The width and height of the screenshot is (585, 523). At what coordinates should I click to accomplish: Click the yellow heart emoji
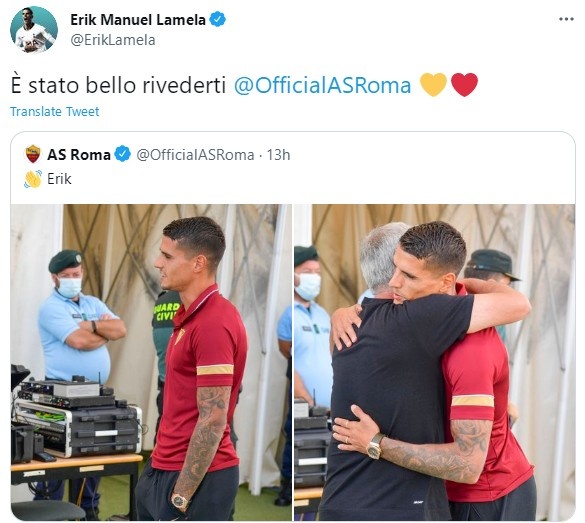click(x=433, y=85)
